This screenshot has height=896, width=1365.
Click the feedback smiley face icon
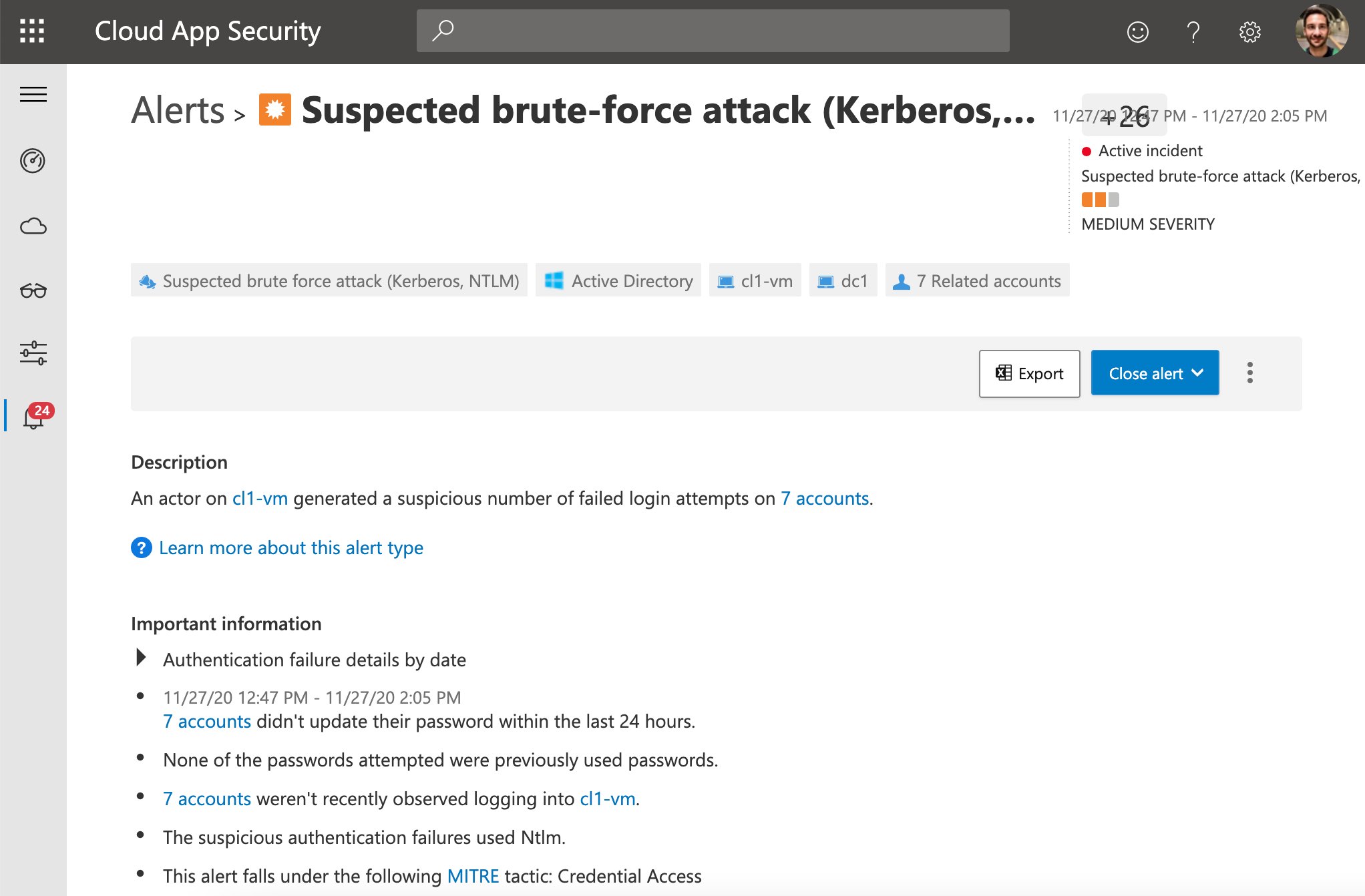(1138, 31)
